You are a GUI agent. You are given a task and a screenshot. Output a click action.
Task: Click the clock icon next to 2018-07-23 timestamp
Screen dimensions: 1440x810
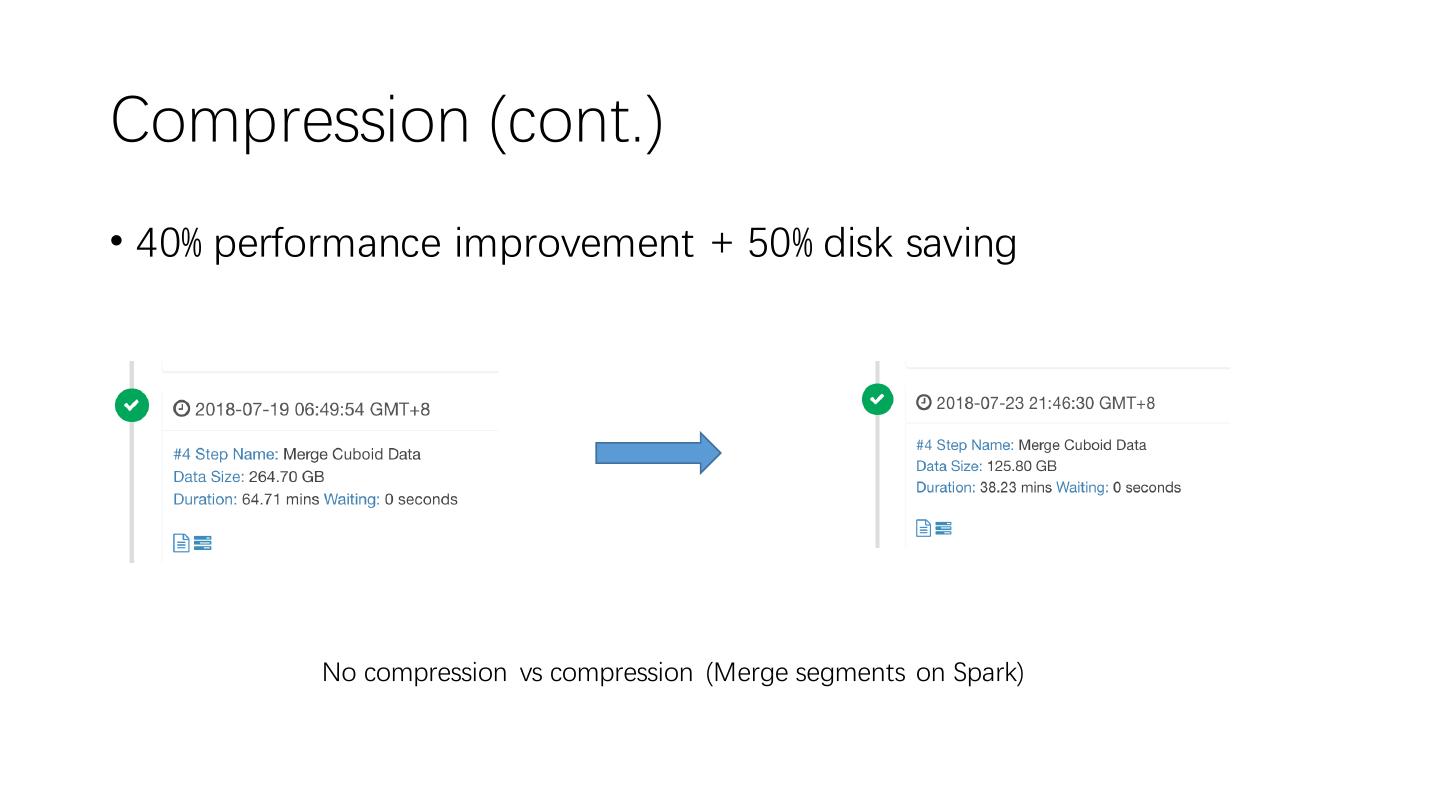point(923,402)
